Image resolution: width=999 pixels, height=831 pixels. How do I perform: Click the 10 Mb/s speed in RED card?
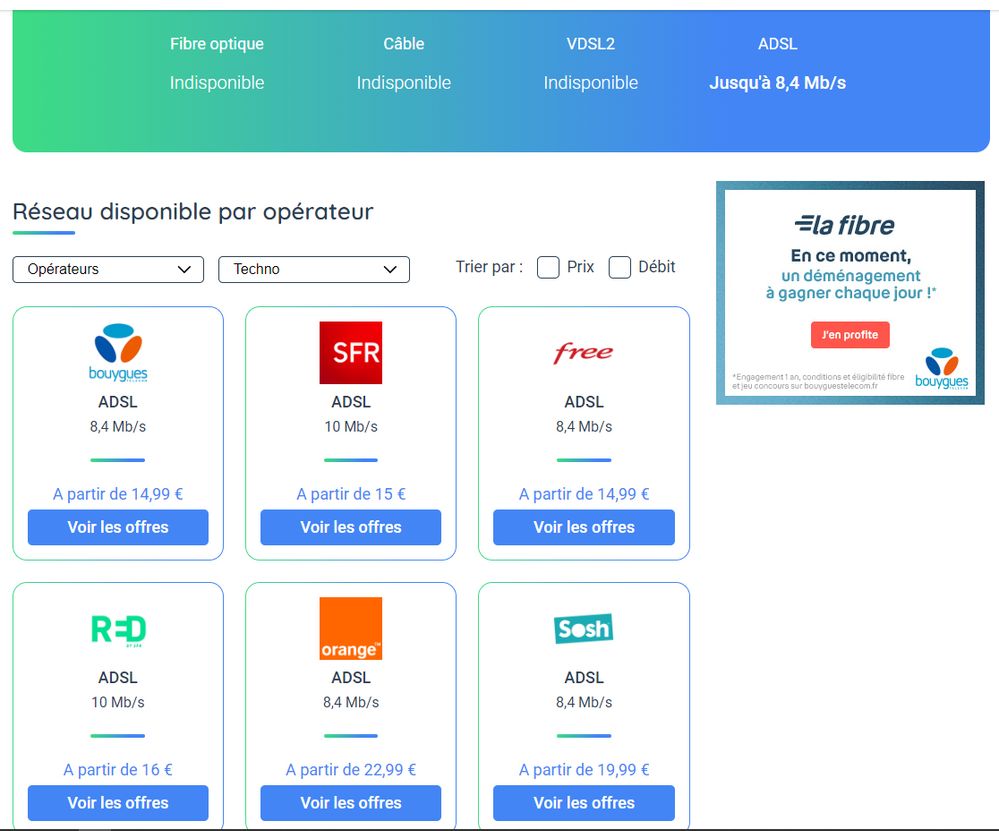[118, 702]
